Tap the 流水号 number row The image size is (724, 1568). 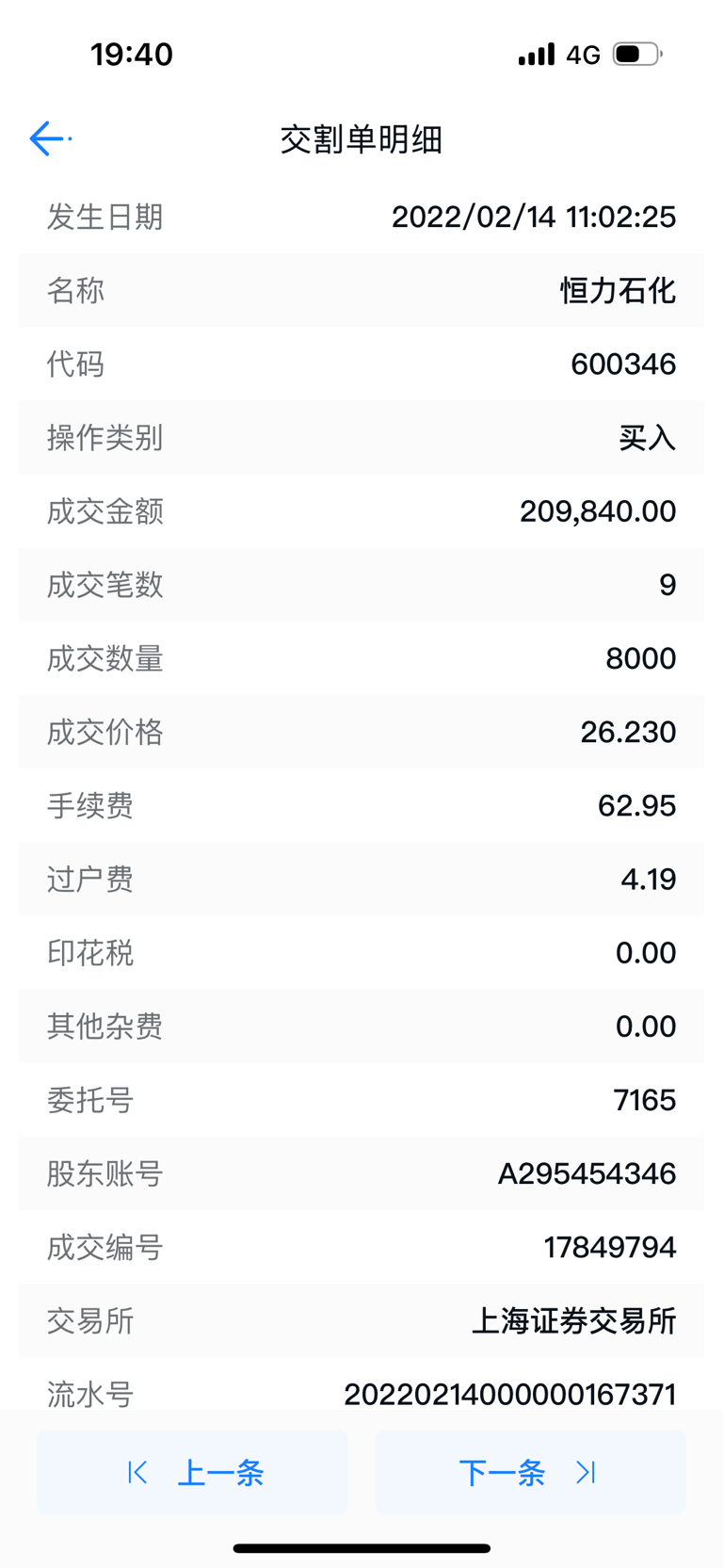pyautogui.click(x=362, y=1394)
